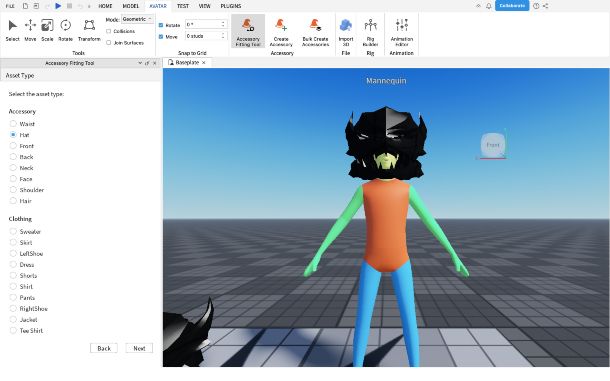610x381 pixels.
Task: Select the Back accessory radio button
Action: (13, 157)
